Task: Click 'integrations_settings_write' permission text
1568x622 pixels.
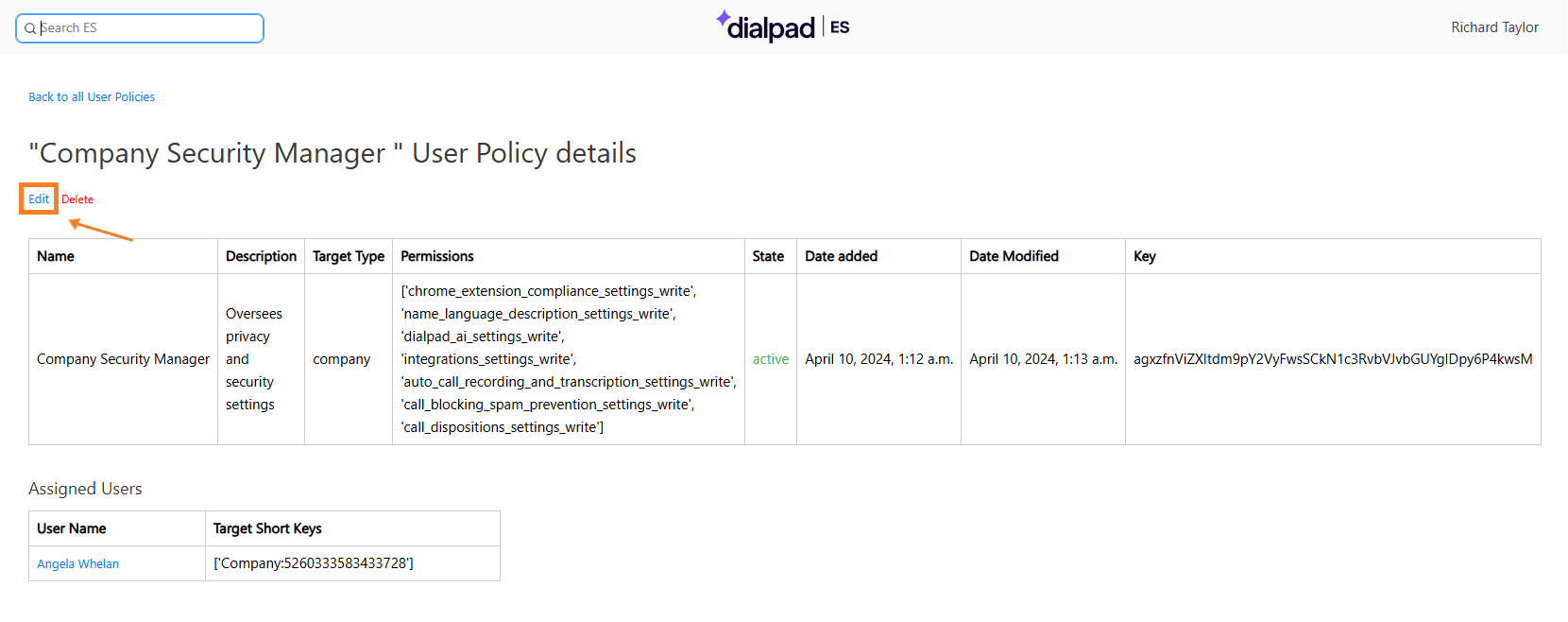Action: [488, 359]
